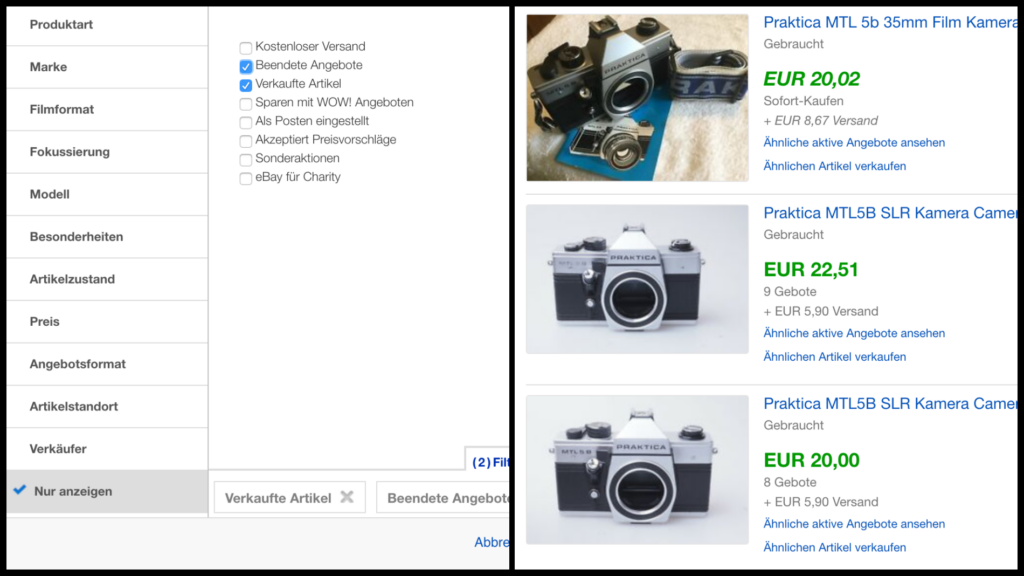The image size is (1024, 576).
Task: Open Artikelstandort filter category
Action: [107, 407]
